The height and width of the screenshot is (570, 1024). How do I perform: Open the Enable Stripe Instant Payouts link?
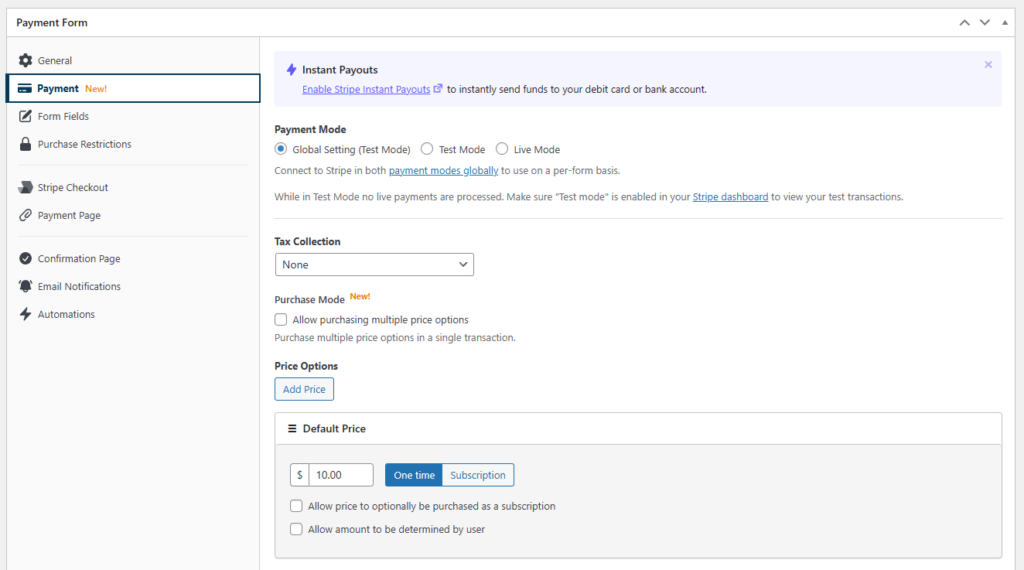point(366,89)
